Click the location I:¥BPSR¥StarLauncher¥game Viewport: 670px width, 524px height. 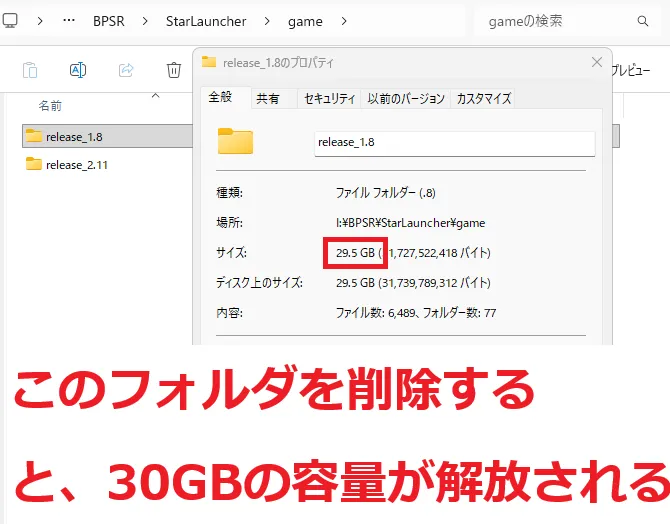point(410,223)
